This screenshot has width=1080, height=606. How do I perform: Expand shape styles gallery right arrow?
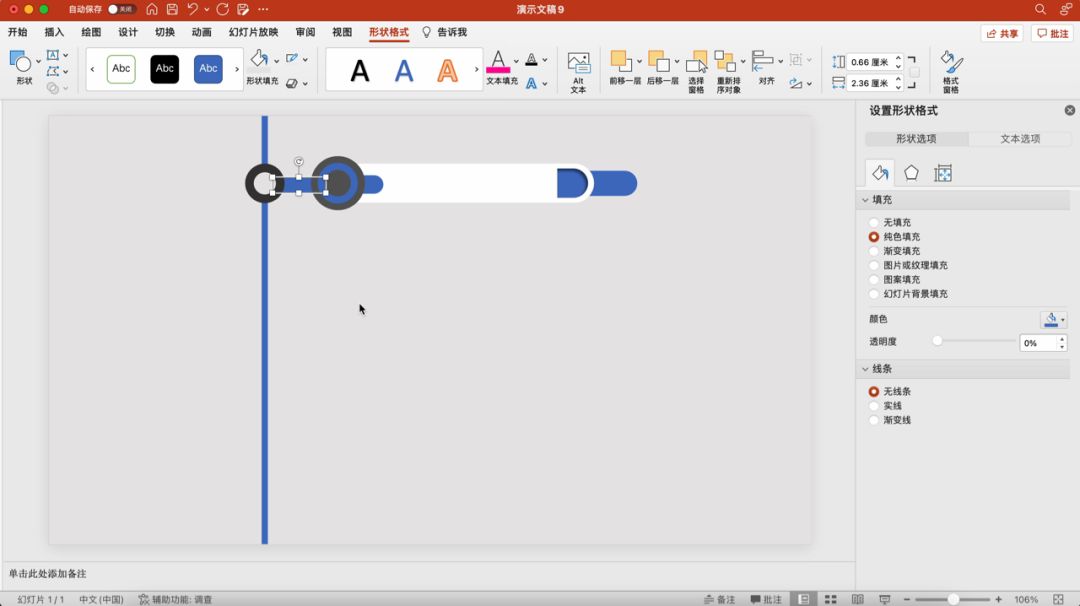pyautogui.click(x=237, y=69)
